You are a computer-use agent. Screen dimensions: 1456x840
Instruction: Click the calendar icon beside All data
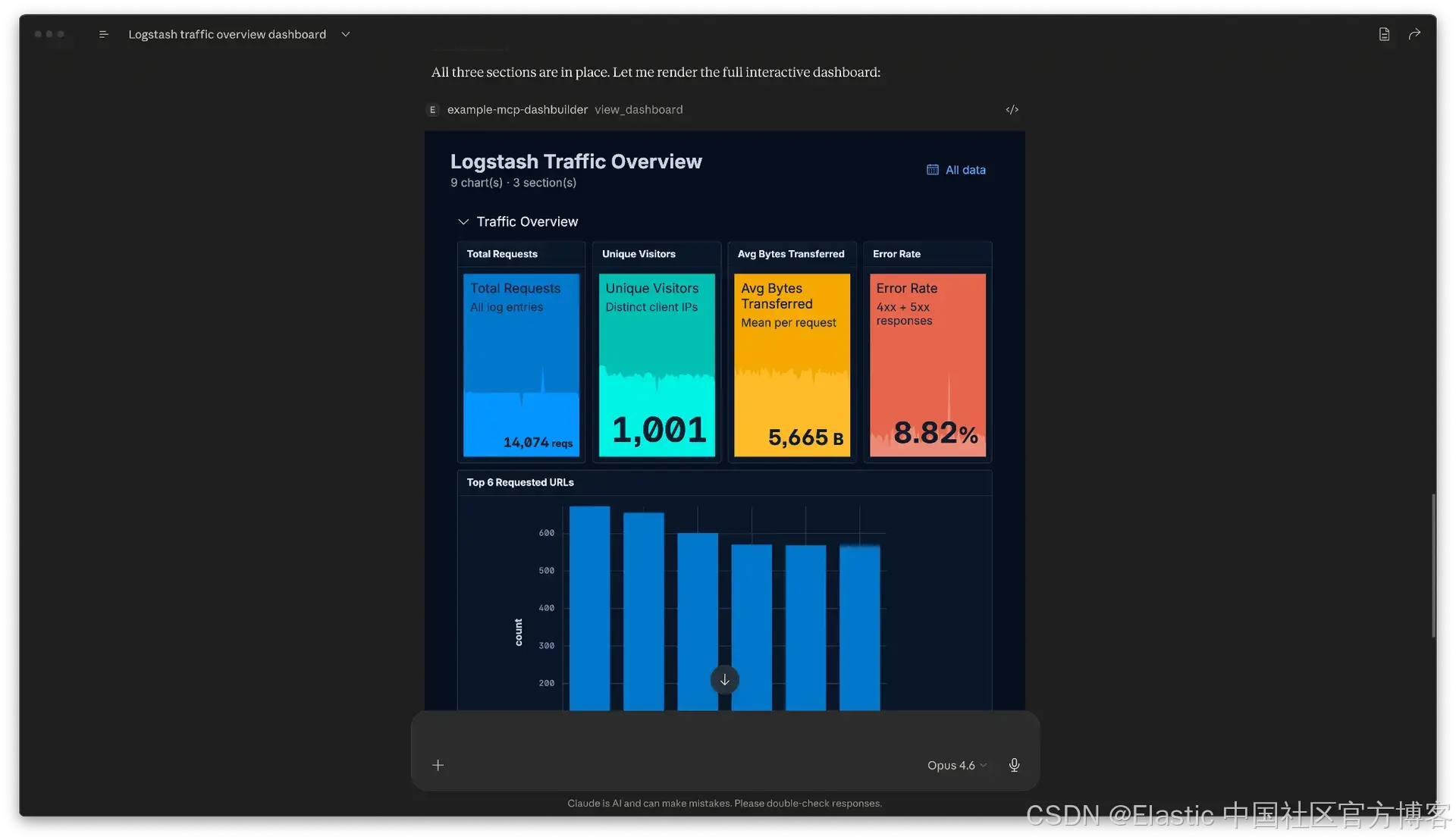933,170
